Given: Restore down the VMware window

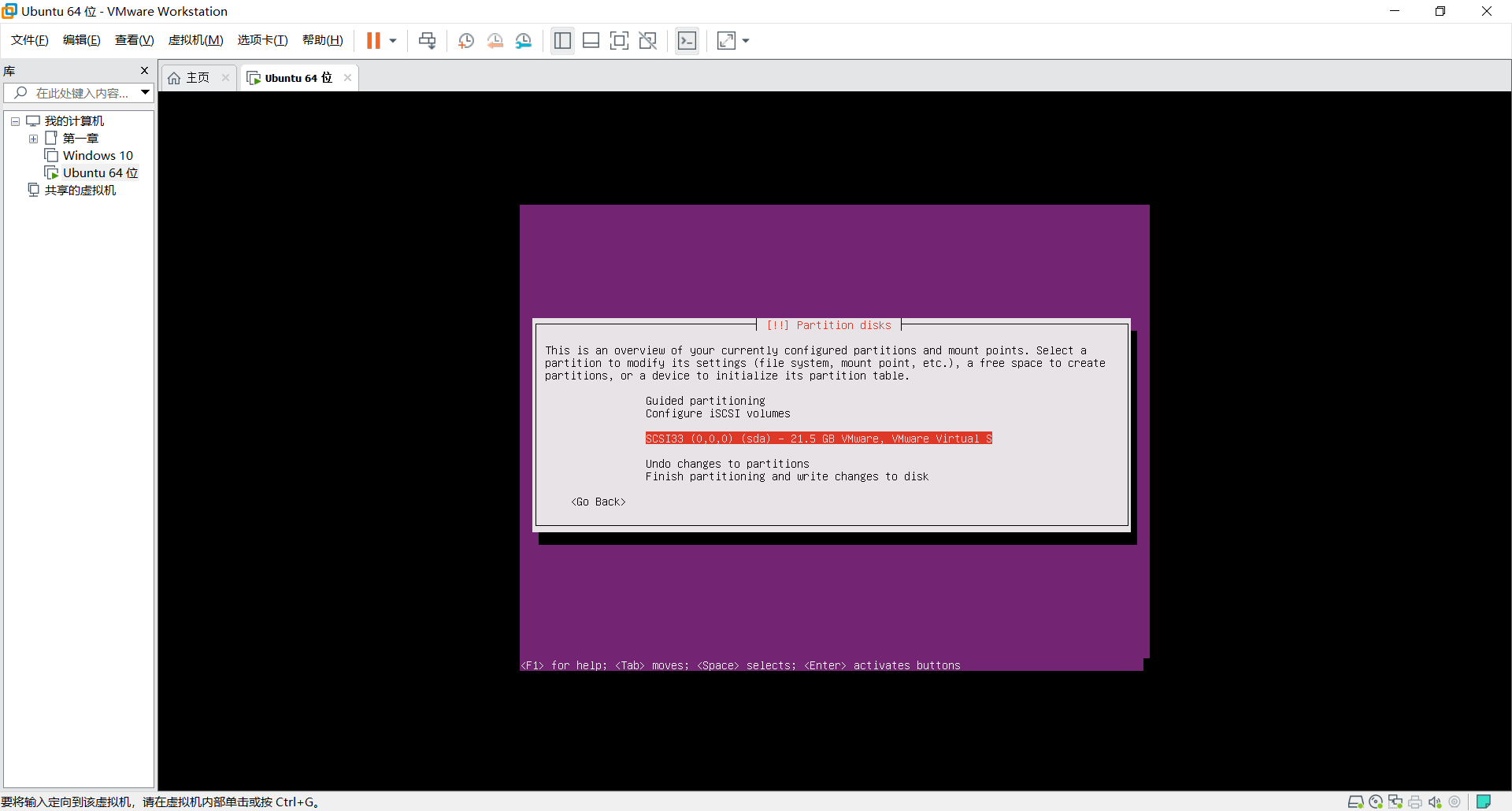Looking at the screenshot, I should 1440,11.
